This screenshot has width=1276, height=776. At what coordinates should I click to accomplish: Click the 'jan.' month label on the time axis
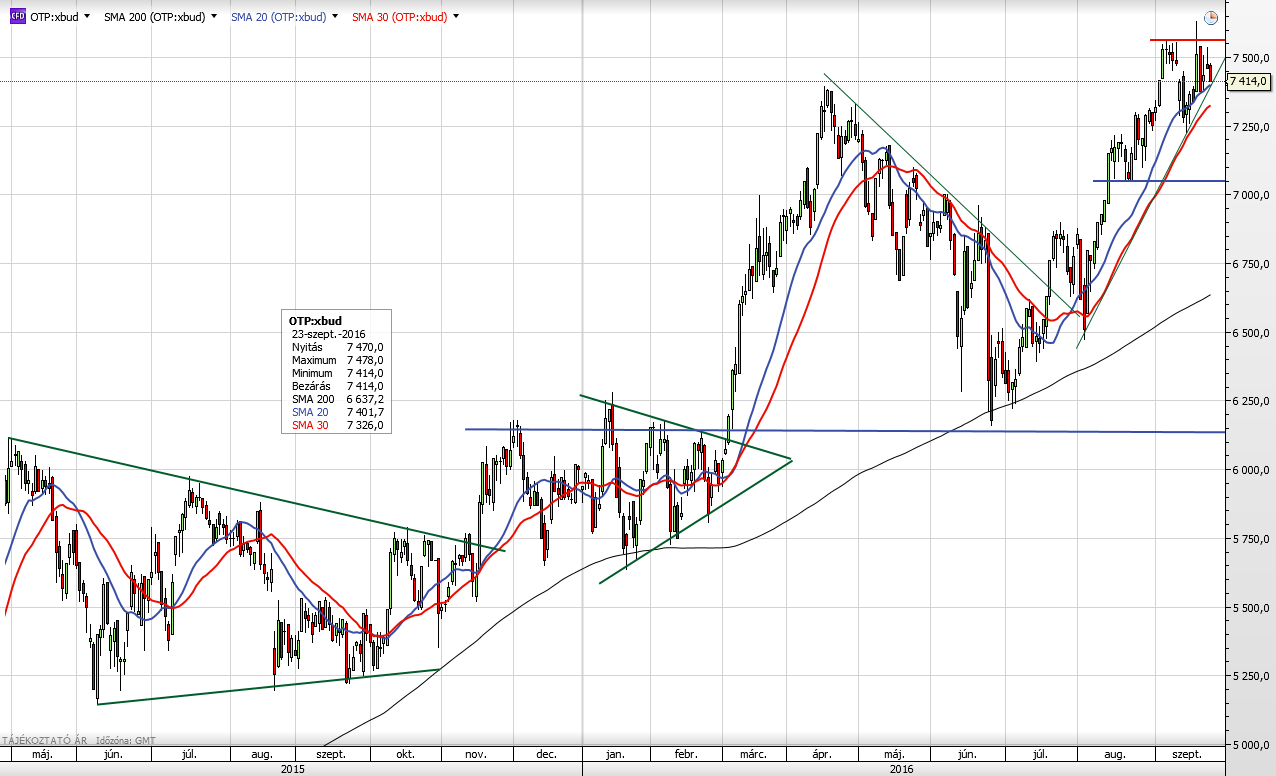[618, 754]
